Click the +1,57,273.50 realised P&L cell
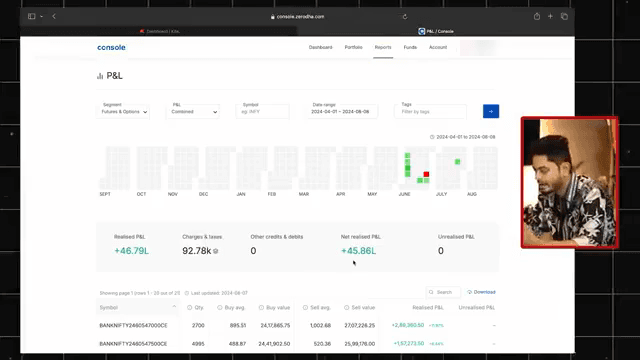 coord(409,344)
